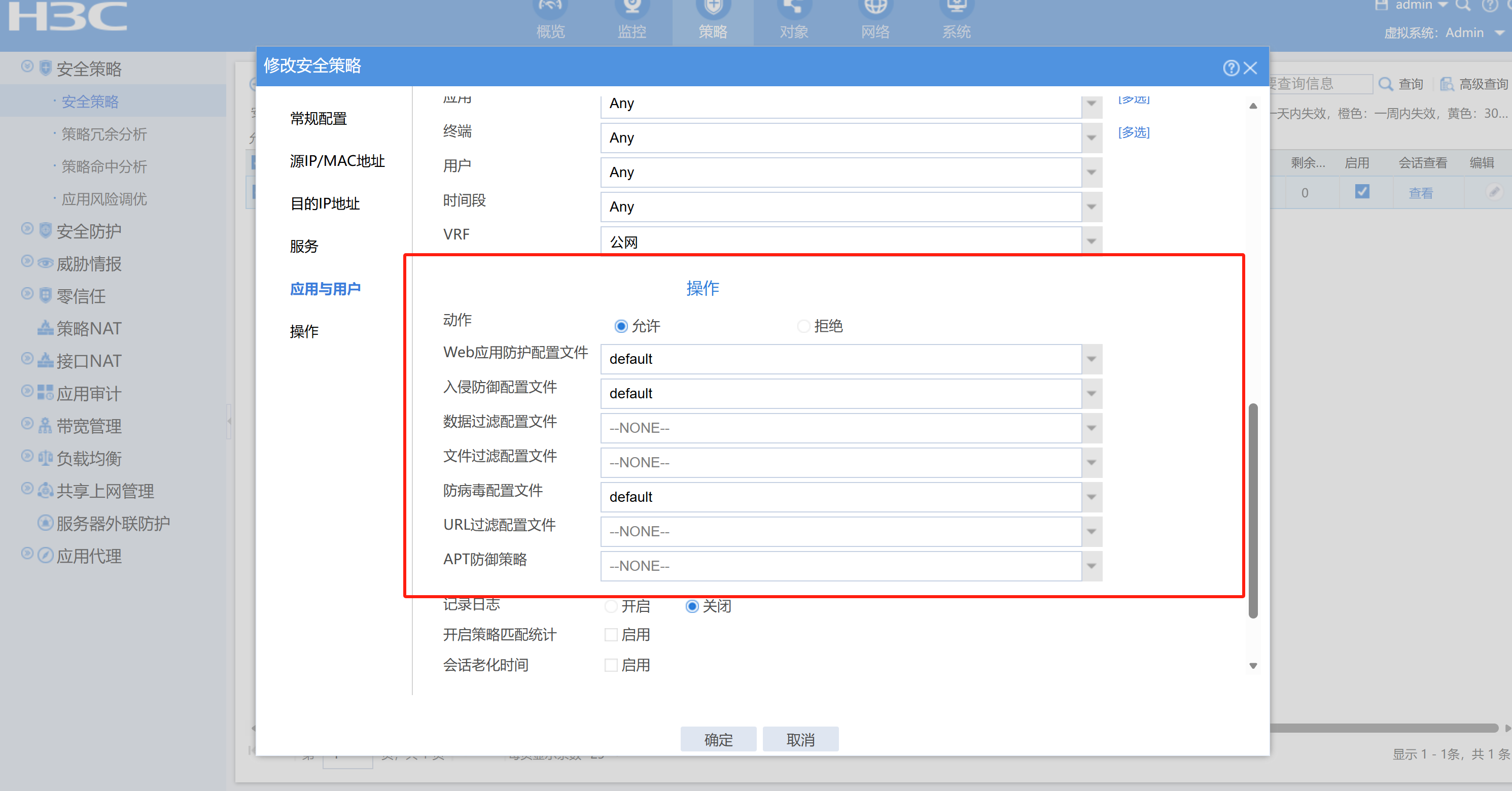The width and height of the screenshot is (1512, 791).
Task: Expand the URL过滤配置文件 dropdown
Action: (1091, 531)
